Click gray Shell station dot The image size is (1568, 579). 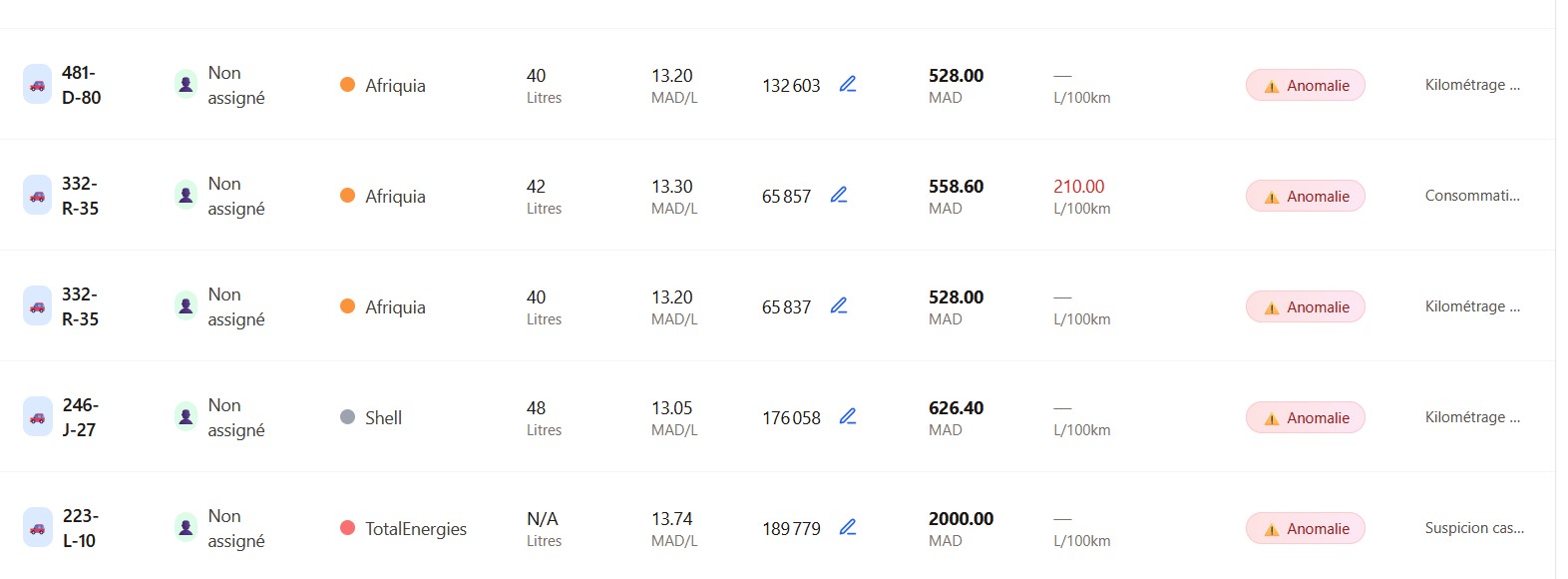[x=347, y=417]
